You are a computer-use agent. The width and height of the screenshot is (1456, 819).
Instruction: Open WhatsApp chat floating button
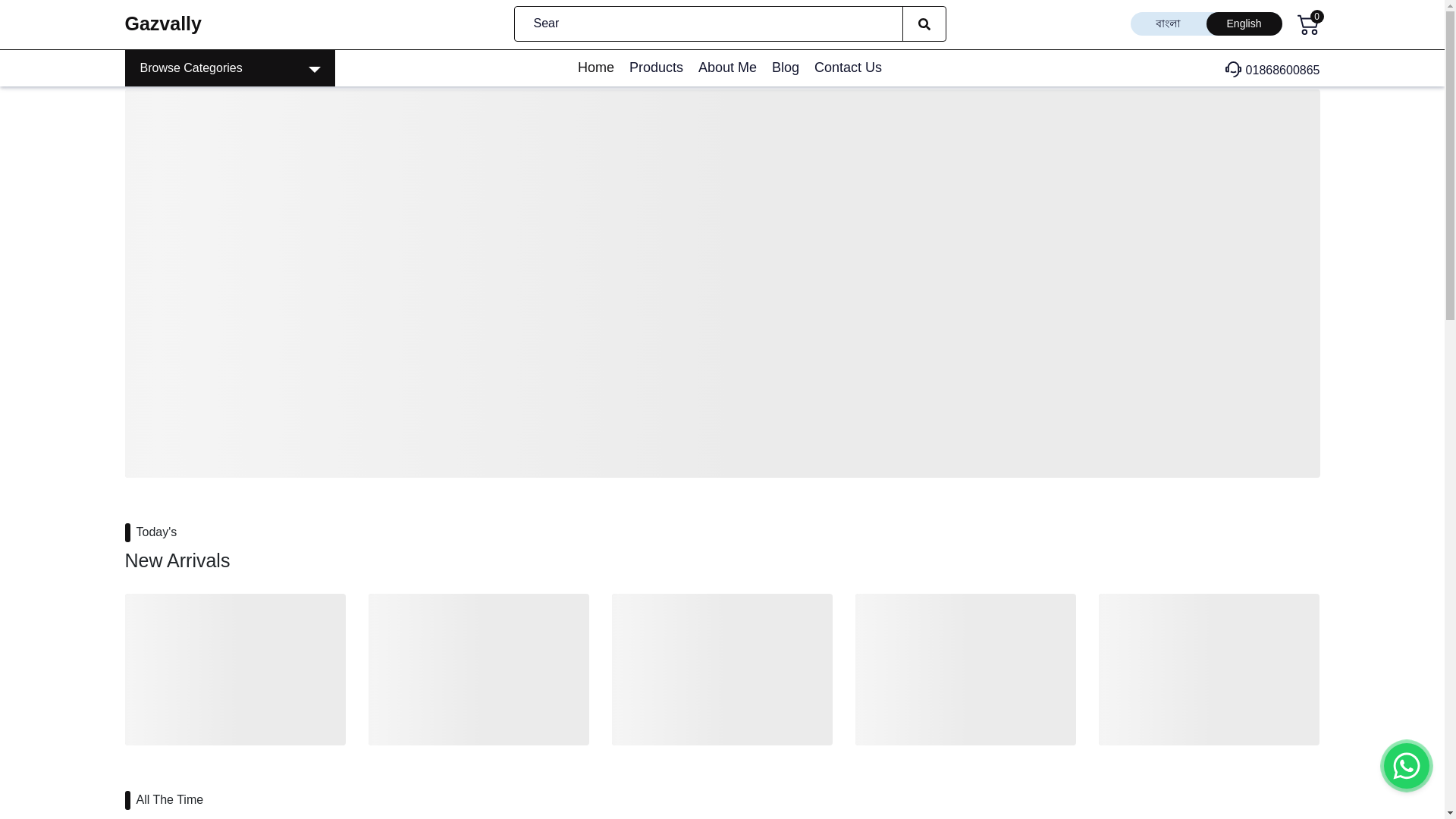(1406, 766)
